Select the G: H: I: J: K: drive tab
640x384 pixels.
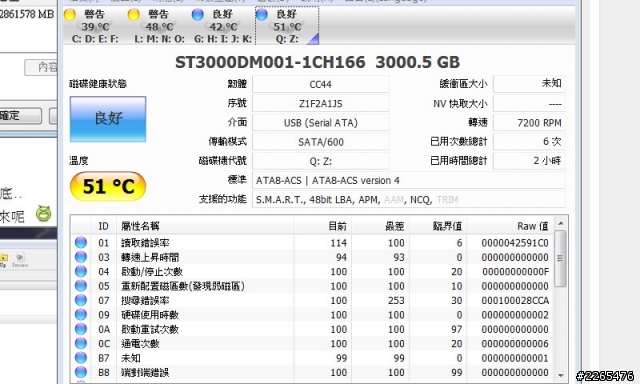pyautogui.click(x=222, y=26)
